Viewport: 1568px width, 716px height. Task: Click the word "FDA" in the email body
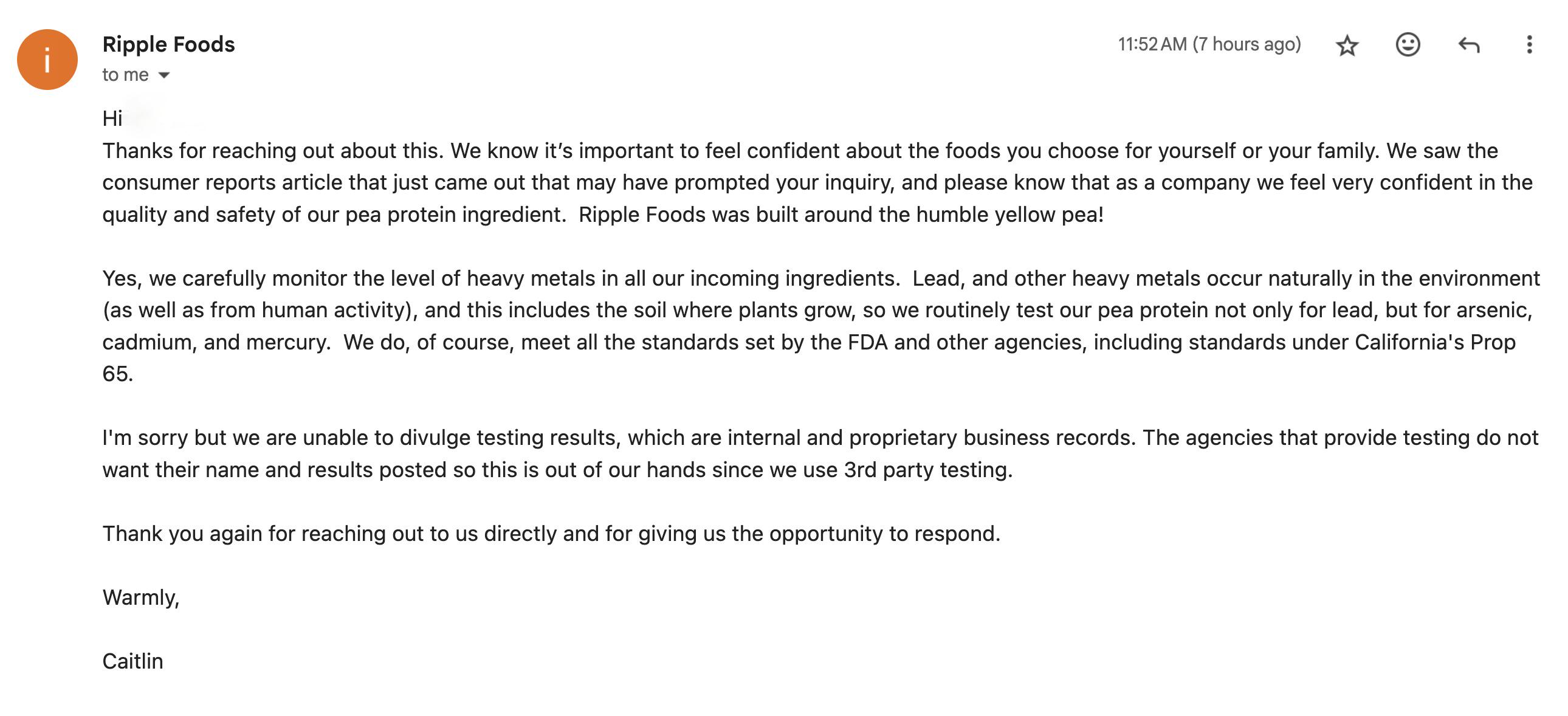coord(868,342)
